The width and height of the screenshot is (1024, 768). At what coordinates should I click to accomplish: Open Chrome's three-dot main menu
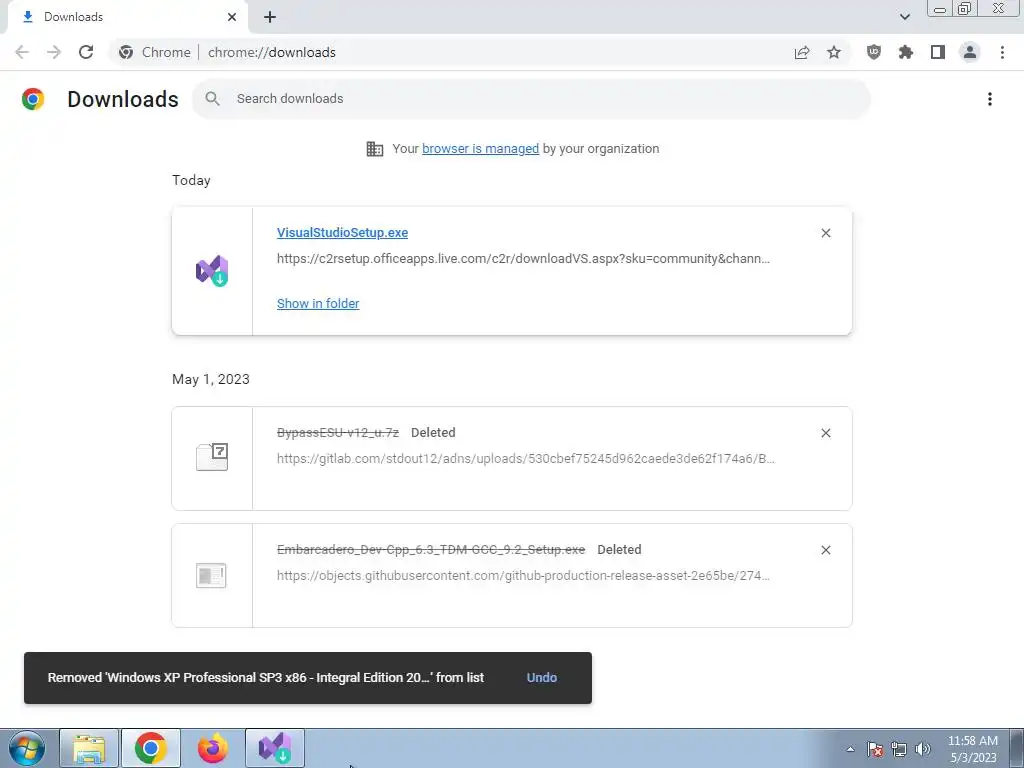pos(1002,52)
